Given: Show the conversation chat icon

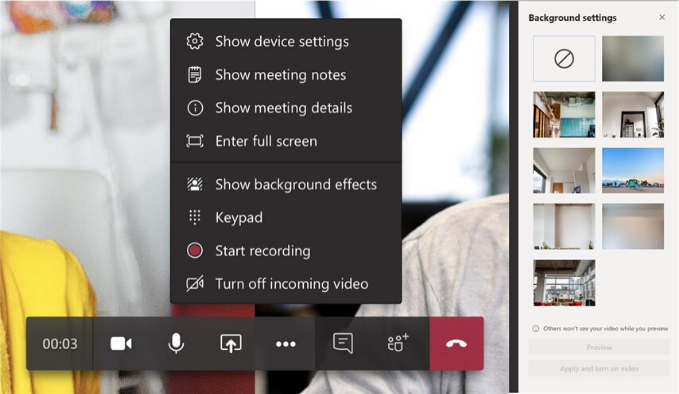Looking at the screenshot, I should [x=343, y=344].
